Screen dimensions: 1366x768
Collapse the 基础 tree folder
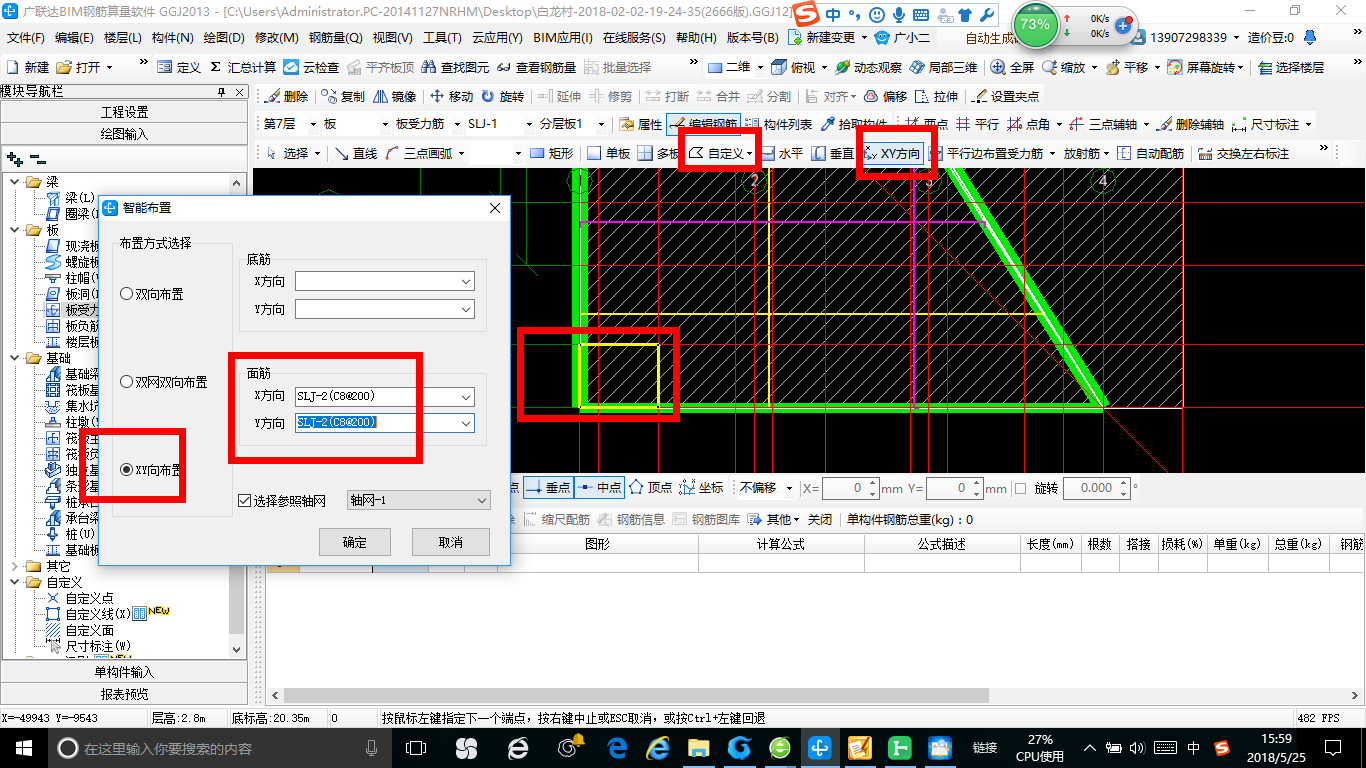pos(15,358)
